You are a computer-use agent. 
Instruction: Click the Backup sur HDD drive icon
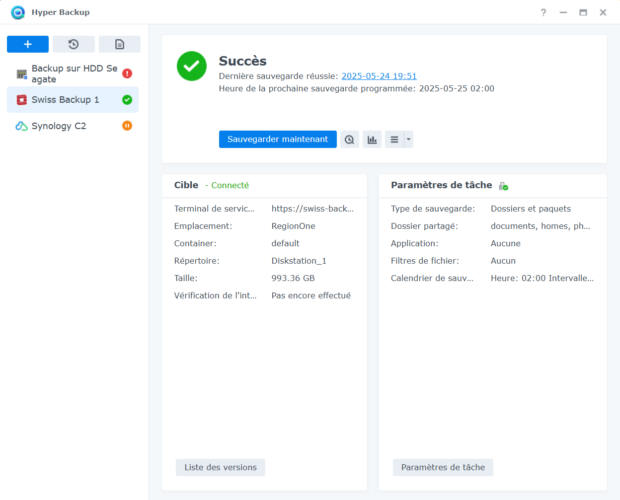(x=21, y=74)
